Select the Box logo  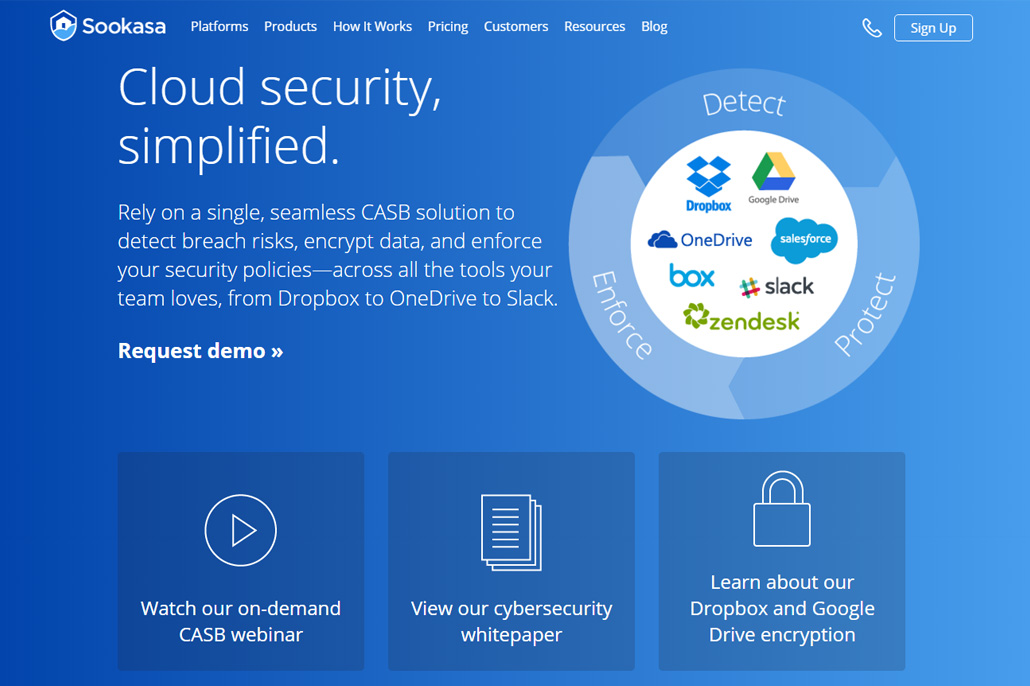(692, 276)
